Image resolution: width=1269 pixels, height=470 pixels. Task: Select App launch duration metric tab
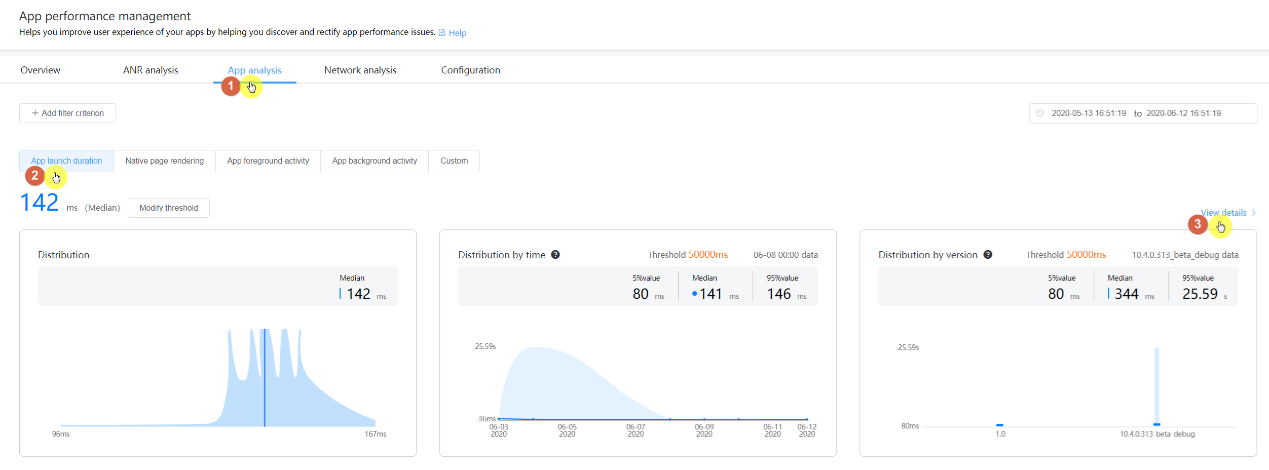[66, 160]
